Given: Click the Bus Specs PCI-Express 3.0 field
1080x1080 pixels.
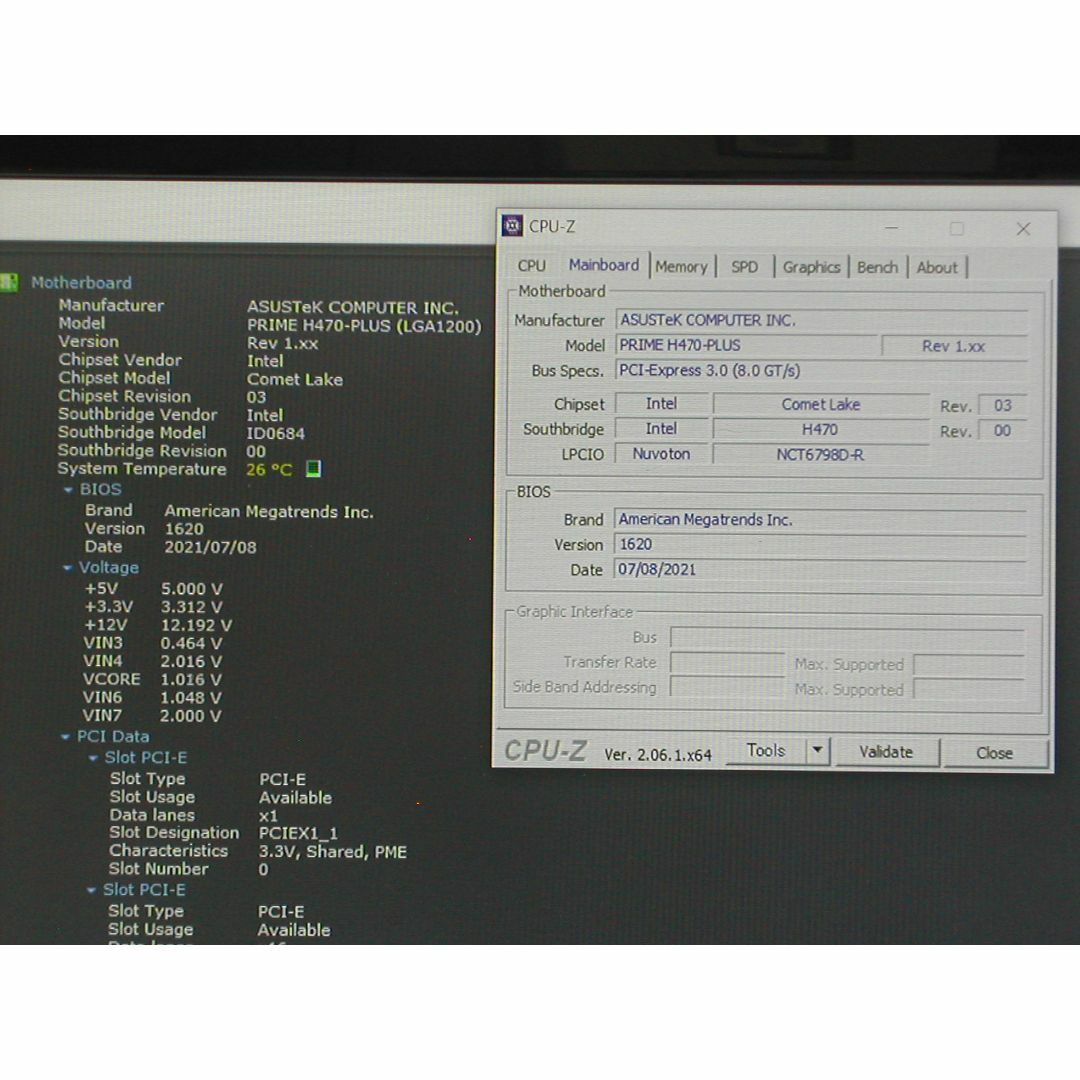Looking at the screenshot, I should [x=821, y=371].
